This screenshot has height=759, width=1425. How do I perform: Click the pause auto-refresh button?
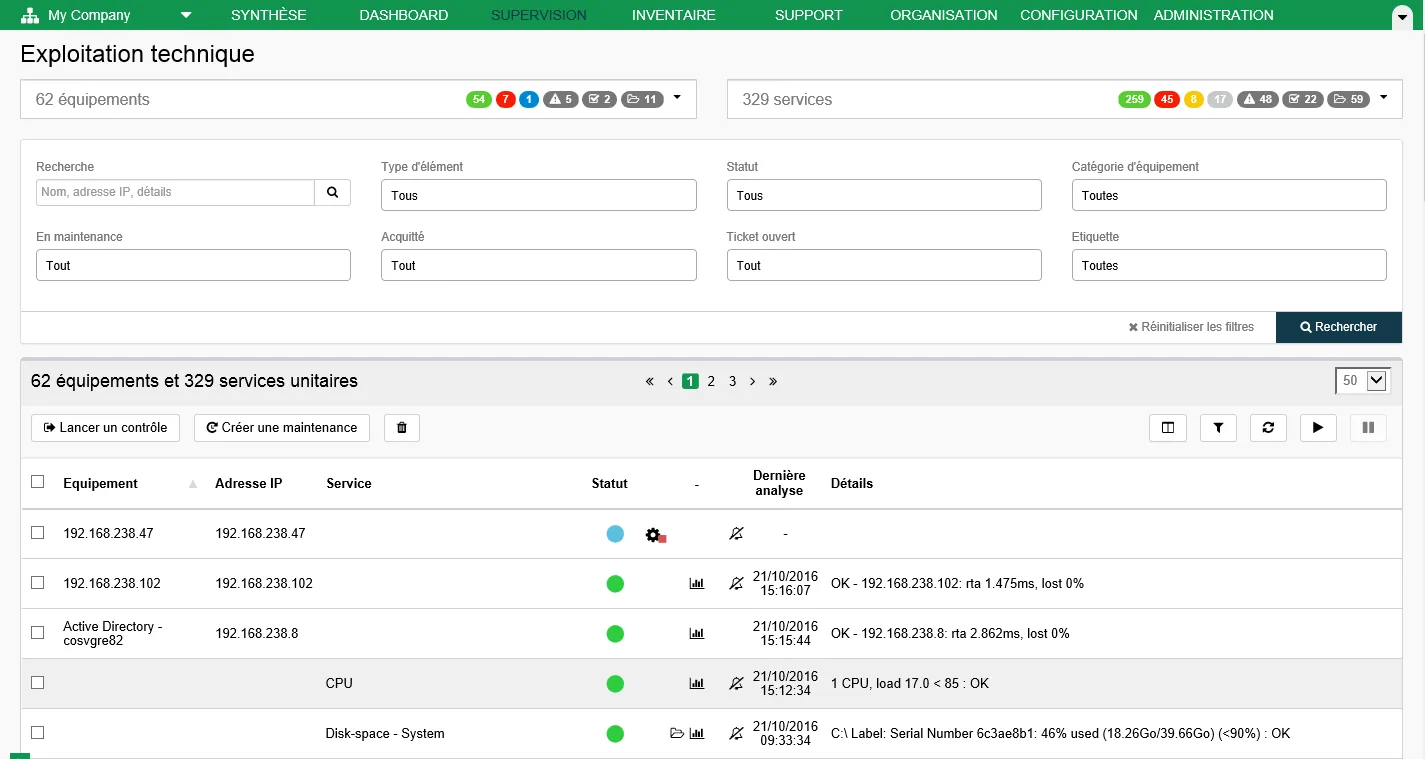tap(1368, 428)
